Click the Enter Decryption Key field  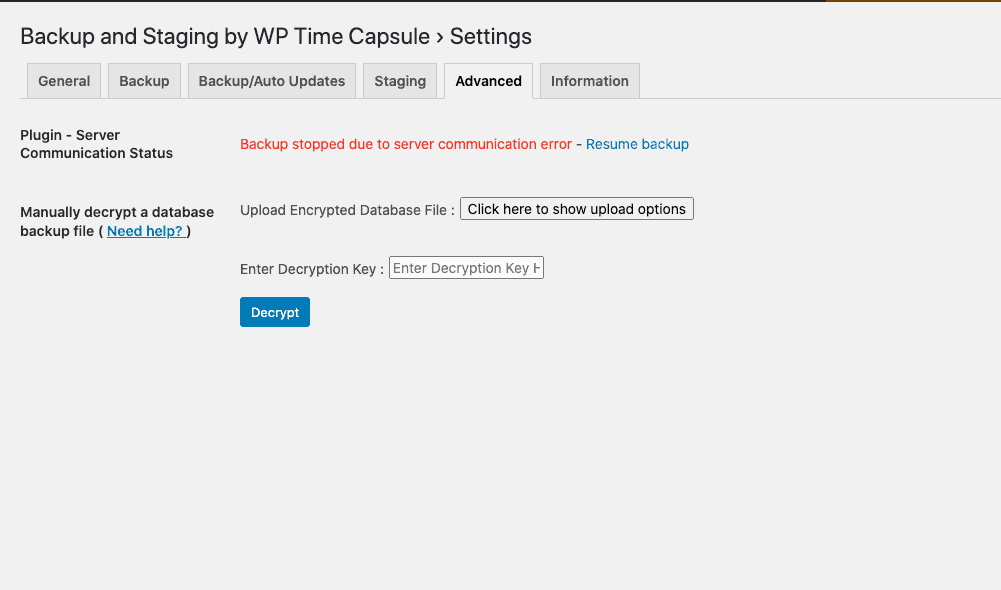coord(466,267)
